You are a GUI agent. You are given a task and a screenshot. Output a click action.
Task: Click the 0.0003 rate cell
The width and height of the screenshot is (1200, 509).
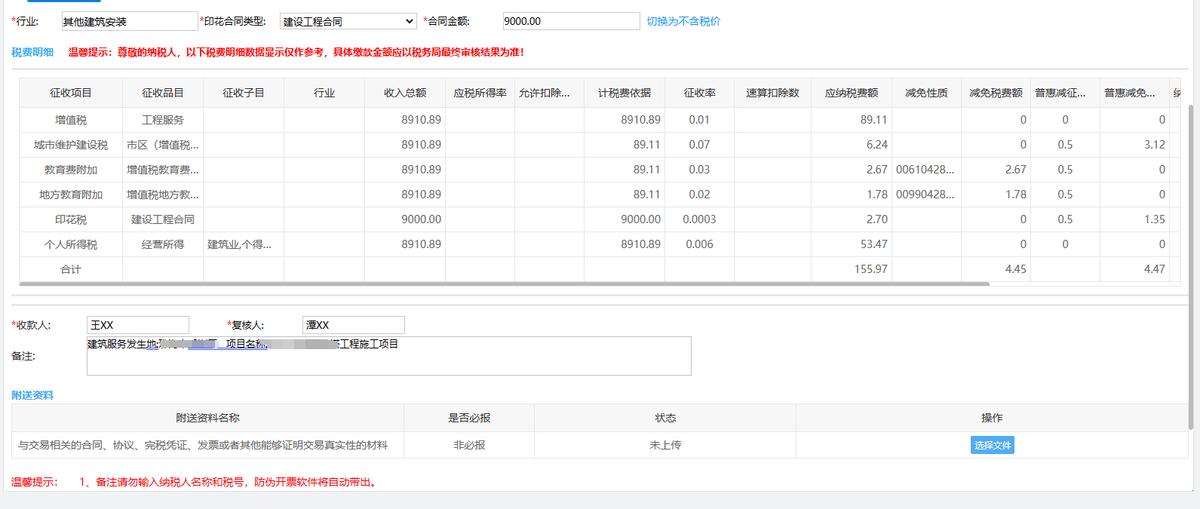pyautogui.click(x=699, y=219)
